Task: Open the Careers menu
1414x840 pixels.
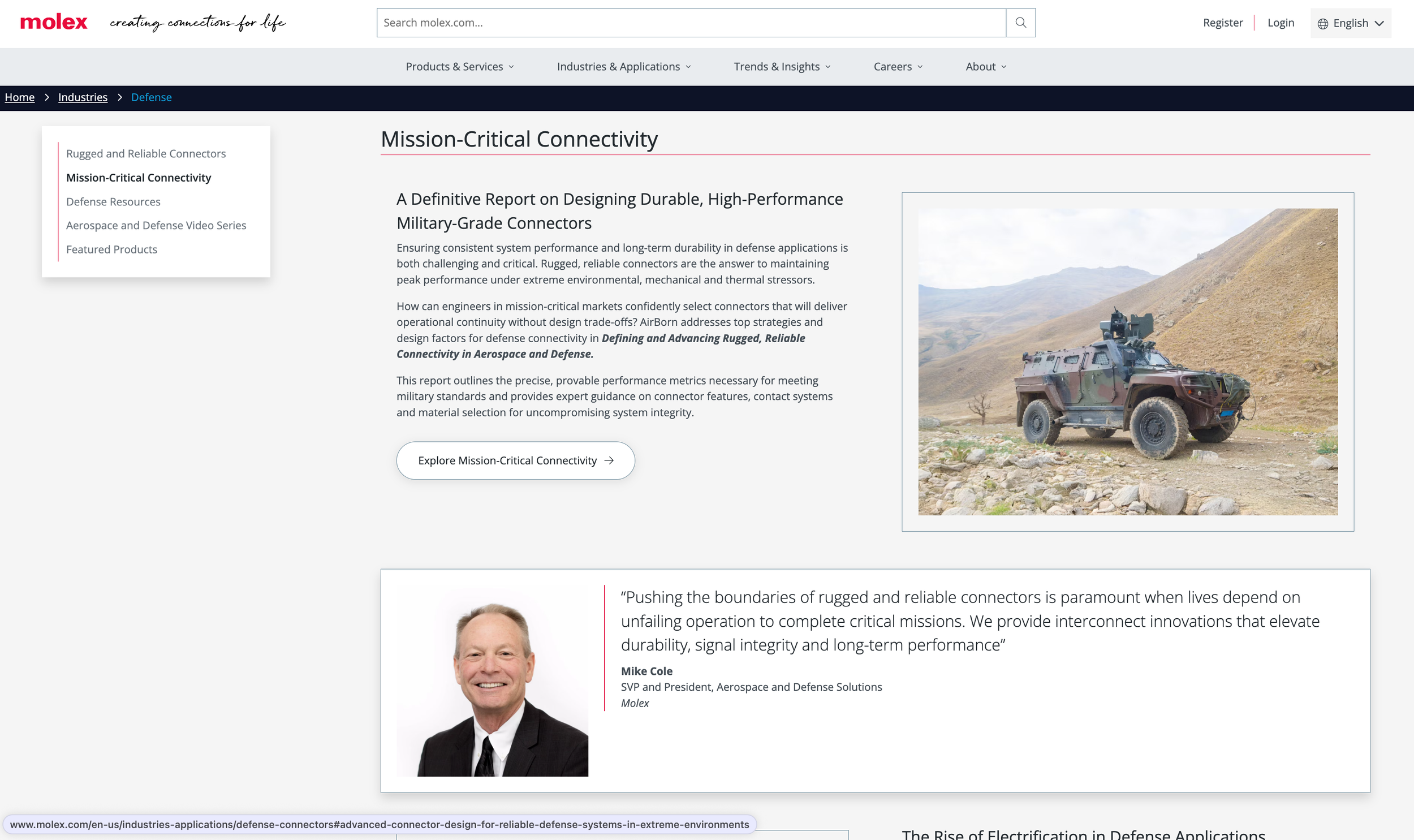Action: point(898,66)
